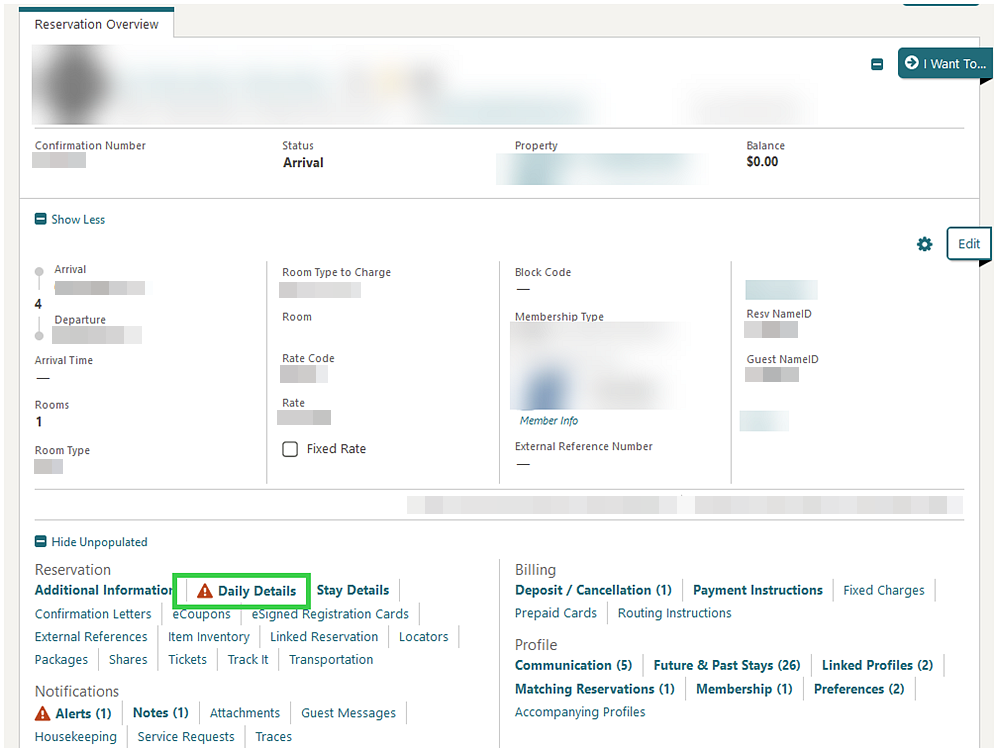This screenshot has height=748, width=995.
Task: Click the Edit button
Action: tap(968, 244)
